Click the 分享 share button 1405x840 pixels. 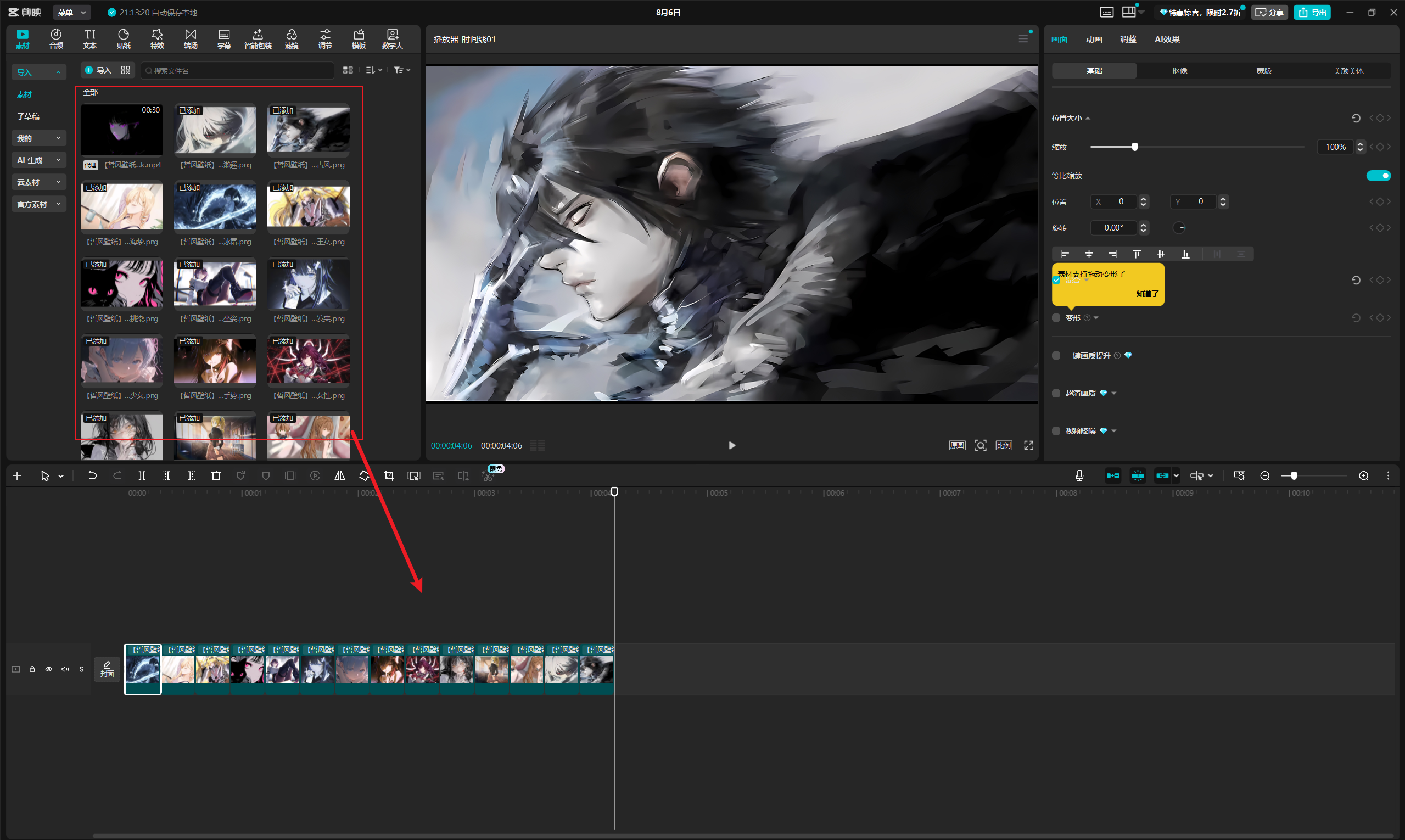pyautogui.click(x=1269, y=13)
